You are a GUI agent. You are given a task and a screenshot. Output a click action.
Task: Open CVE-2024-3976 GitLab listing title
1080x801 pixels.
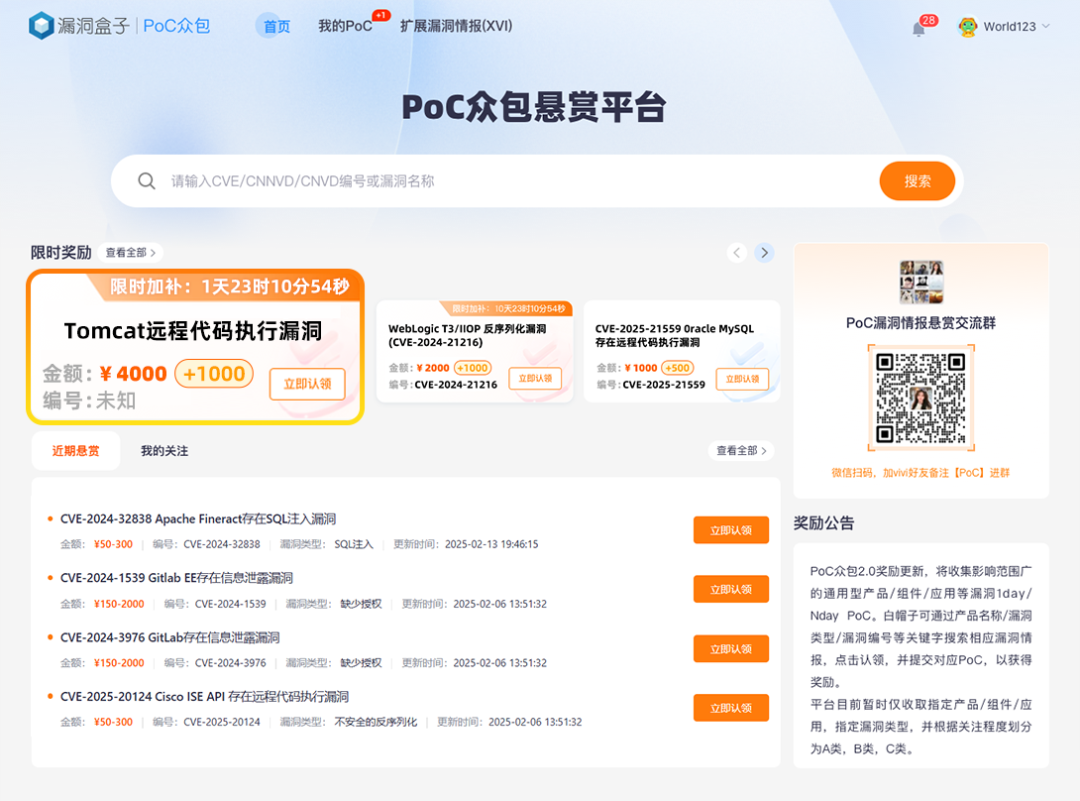pos(170,637)
